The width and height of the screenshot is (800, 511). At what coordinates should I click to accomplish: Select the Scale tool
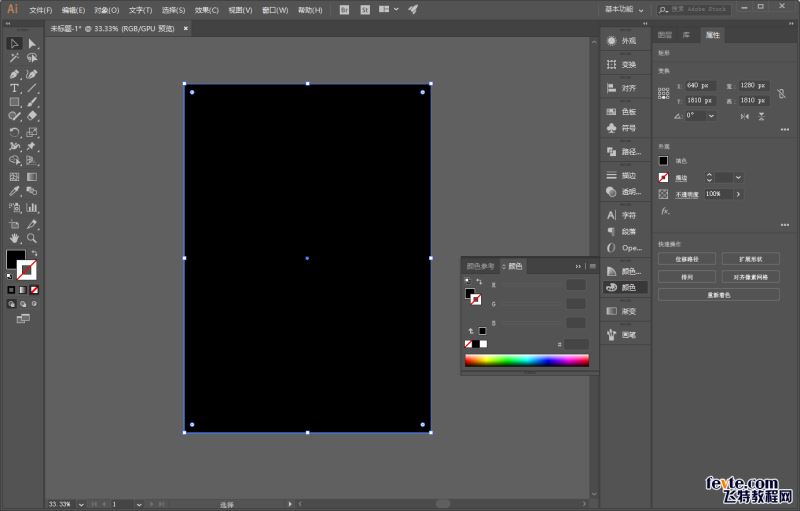(32, 133)
